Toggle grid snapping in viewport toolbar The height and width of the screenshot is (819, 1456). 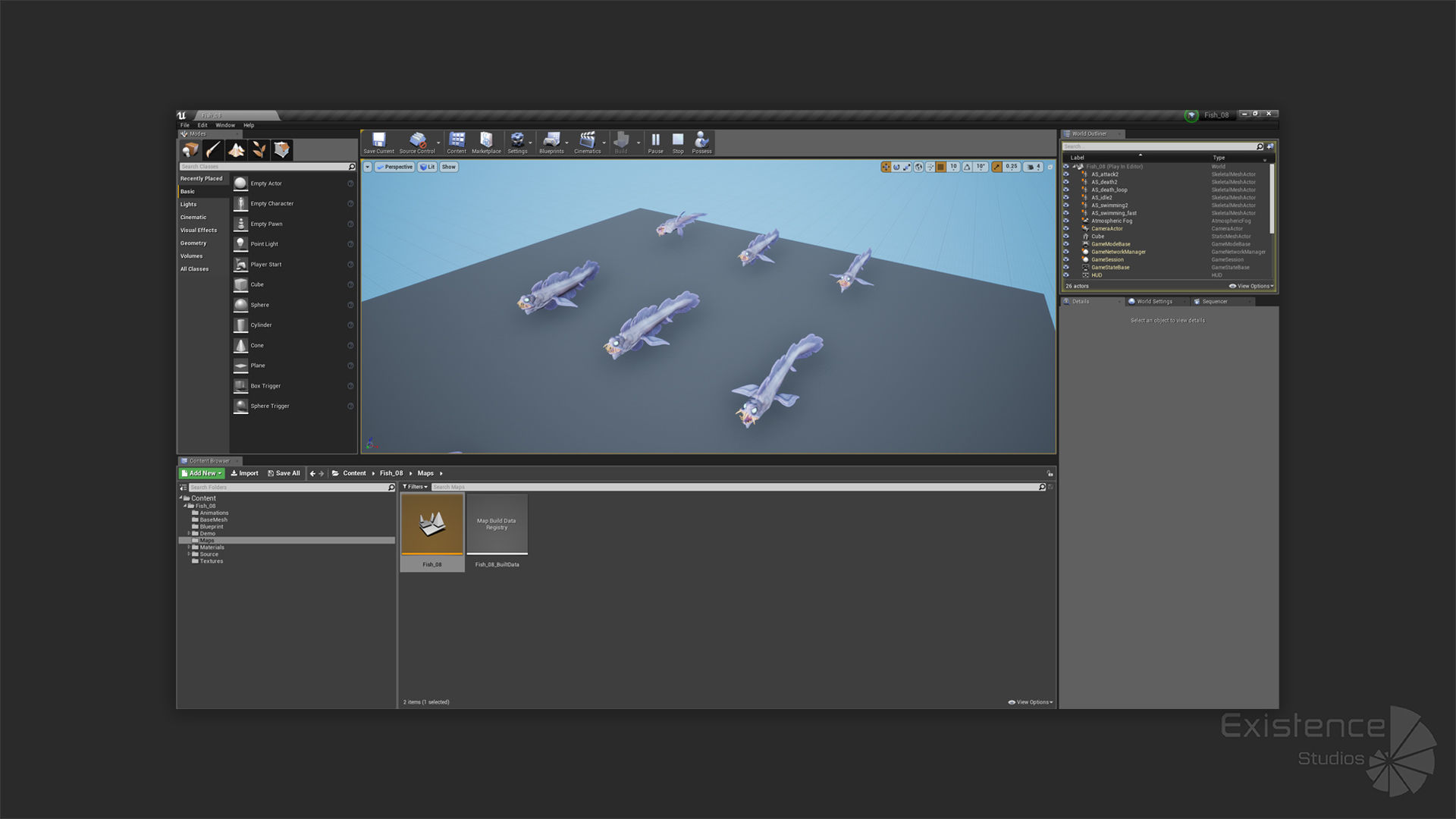[940, 167]
